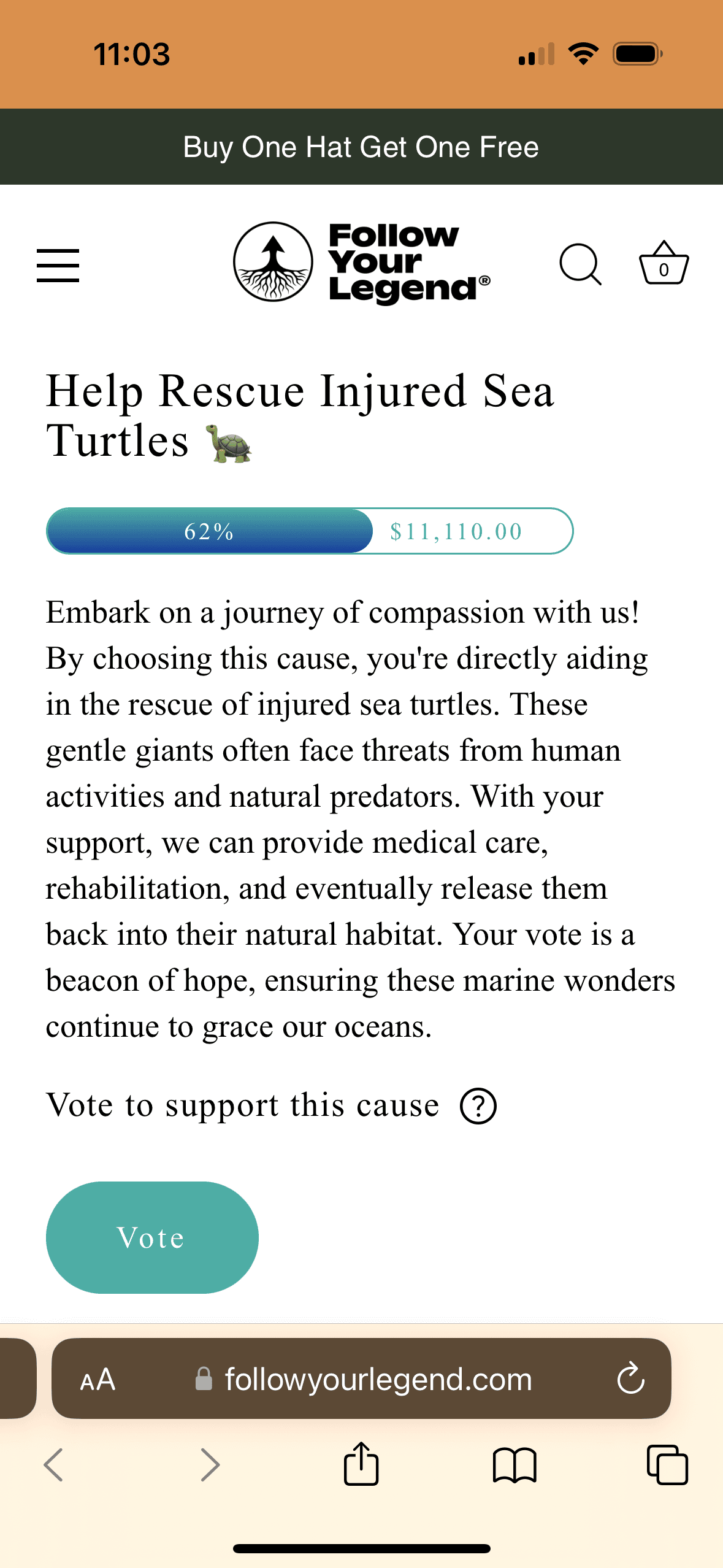Open the Safari share sheet

361,1464
